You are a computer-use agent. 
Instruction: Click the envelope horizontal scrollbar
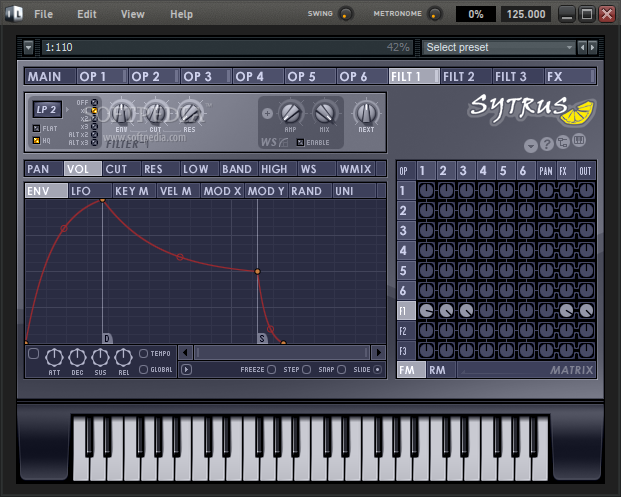point(282,352)
